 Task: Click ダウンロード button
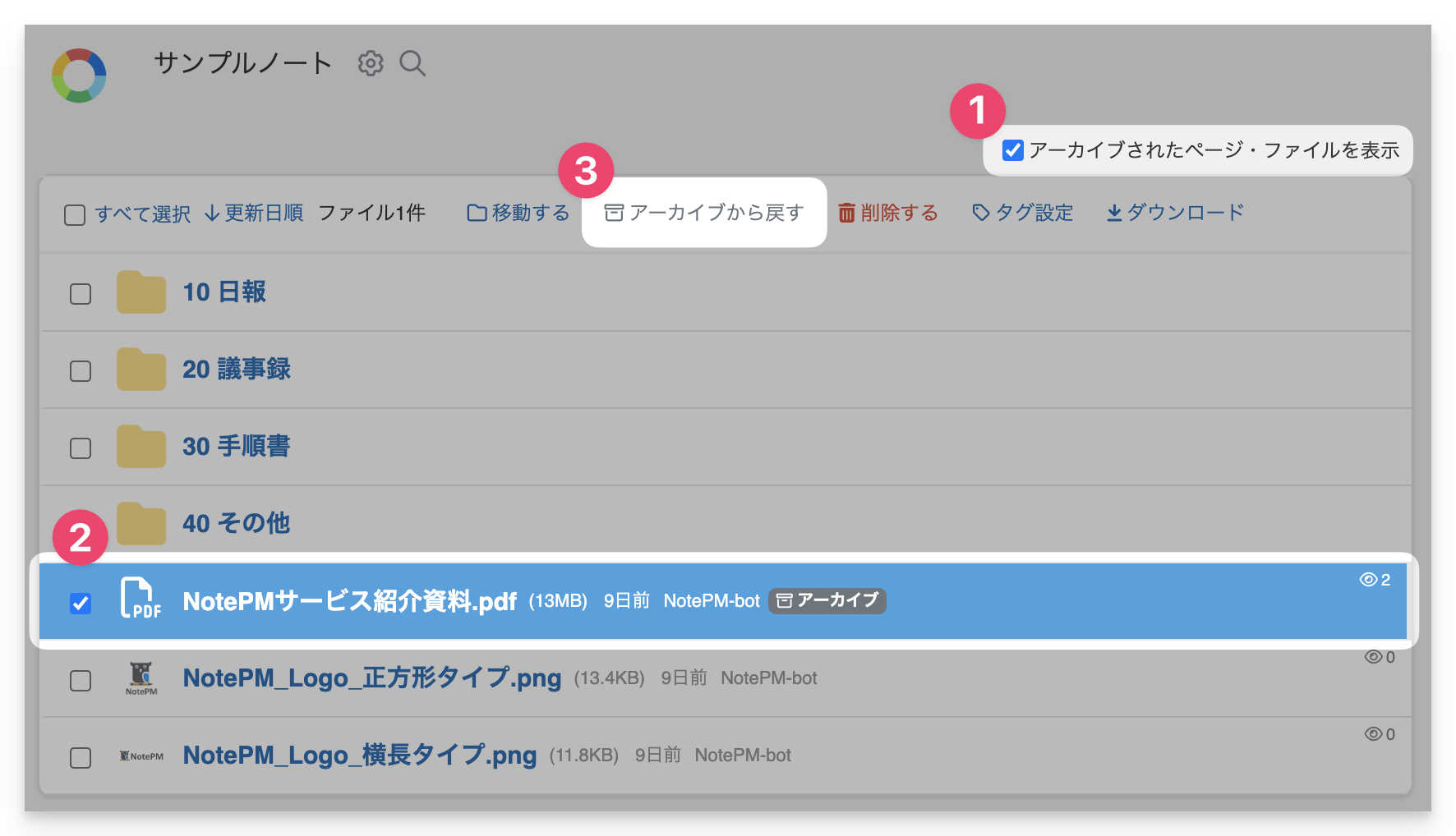[x=1175, y=214]
